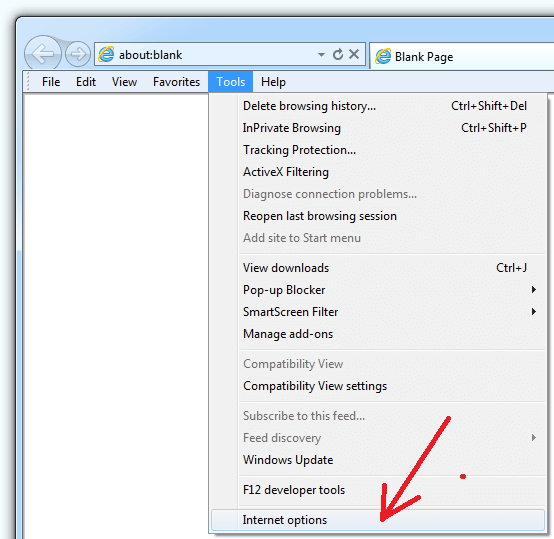Launch Windows Update from the menu

(378, 460)
